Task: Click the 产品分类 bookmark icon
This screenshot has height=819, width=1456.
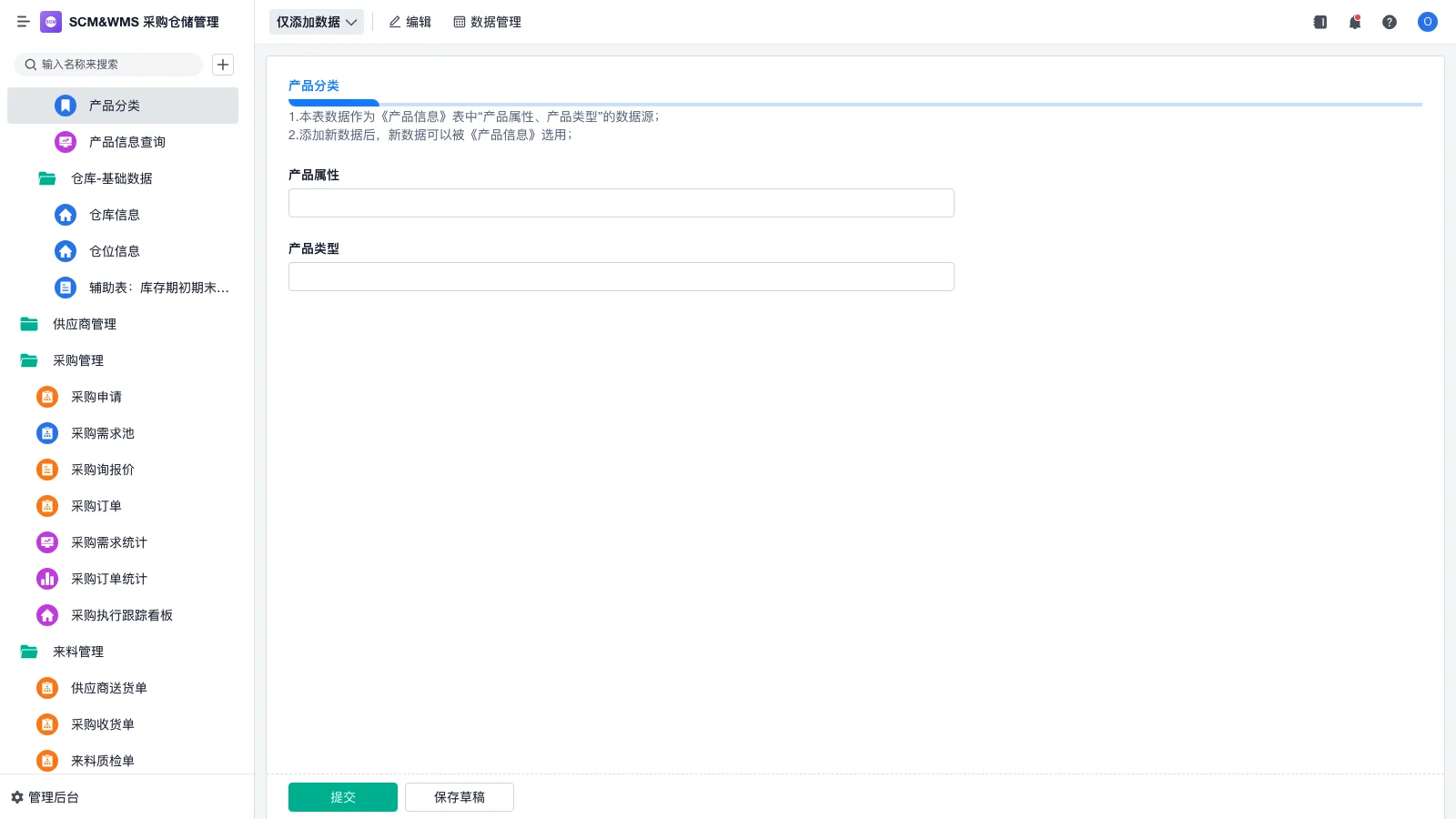Action: coord(66,106)
